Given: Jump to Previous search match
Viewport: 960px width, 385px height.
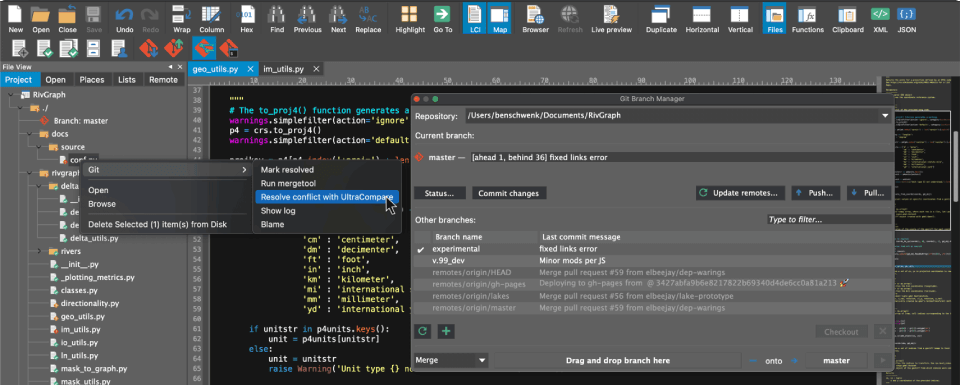Looking at the screenshot, I should (x=307, y=19).
